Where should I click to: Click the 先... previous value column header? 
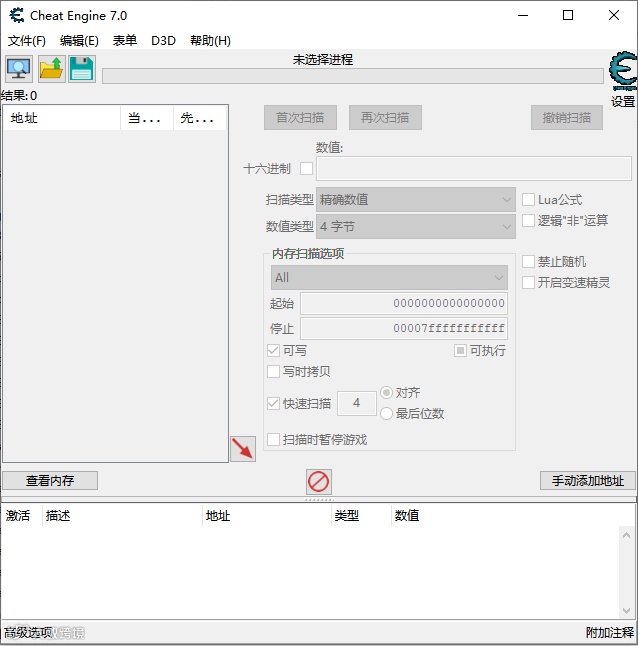coord(200,118)
